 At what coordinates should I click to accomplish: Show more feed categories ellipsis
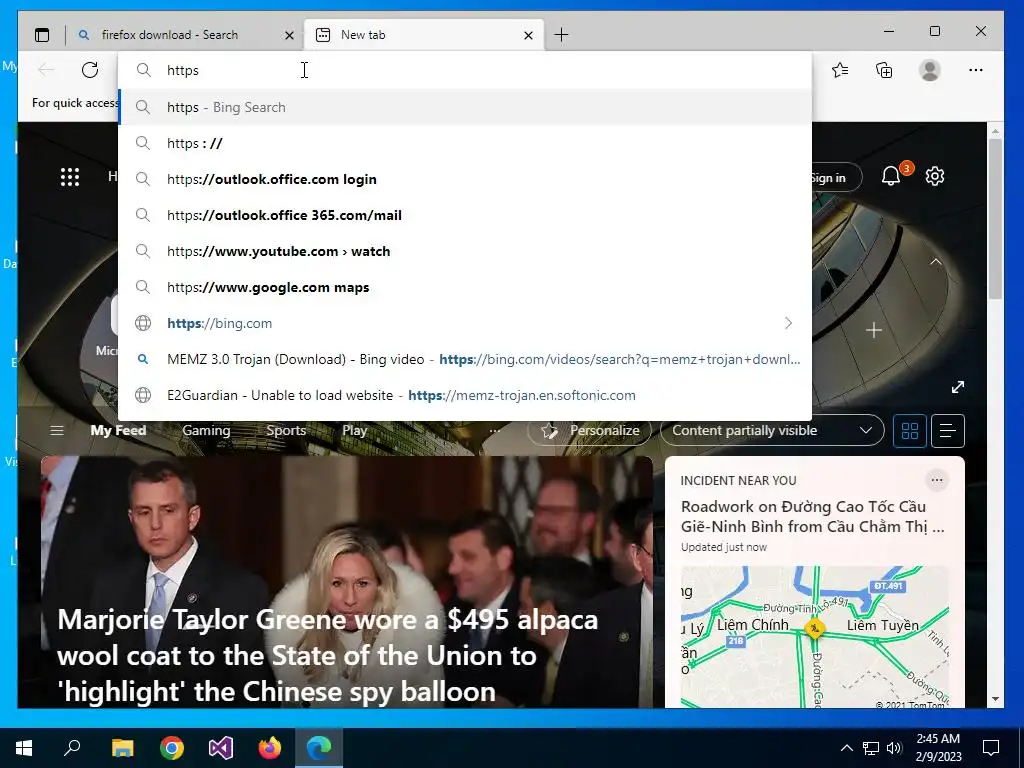click(x=495, y=430)
